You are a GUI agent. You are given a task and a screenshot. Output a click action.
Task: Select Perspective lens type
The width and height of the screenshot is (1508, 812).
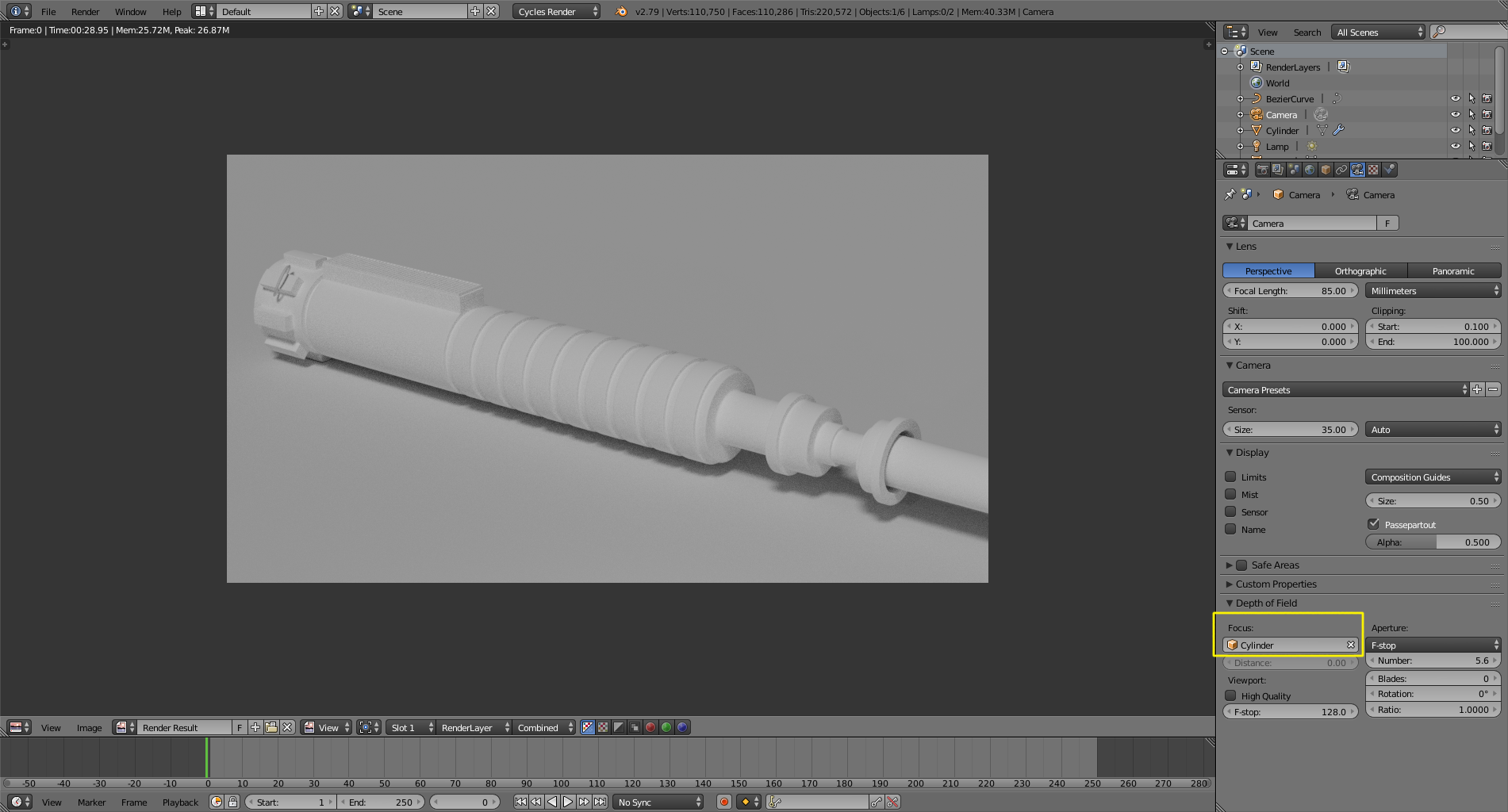point(1268,270)
